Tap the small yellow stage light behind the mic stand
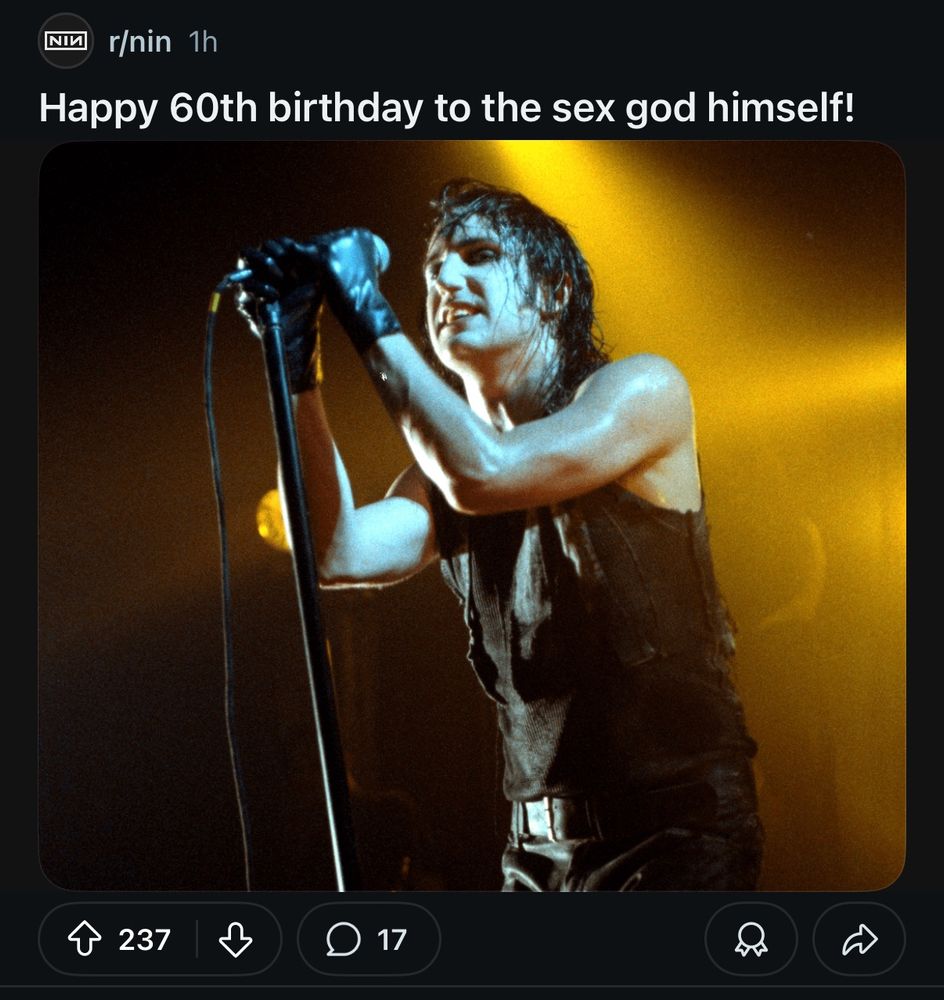The height and width of the screenshot is (1000, 944). point(271,520)
